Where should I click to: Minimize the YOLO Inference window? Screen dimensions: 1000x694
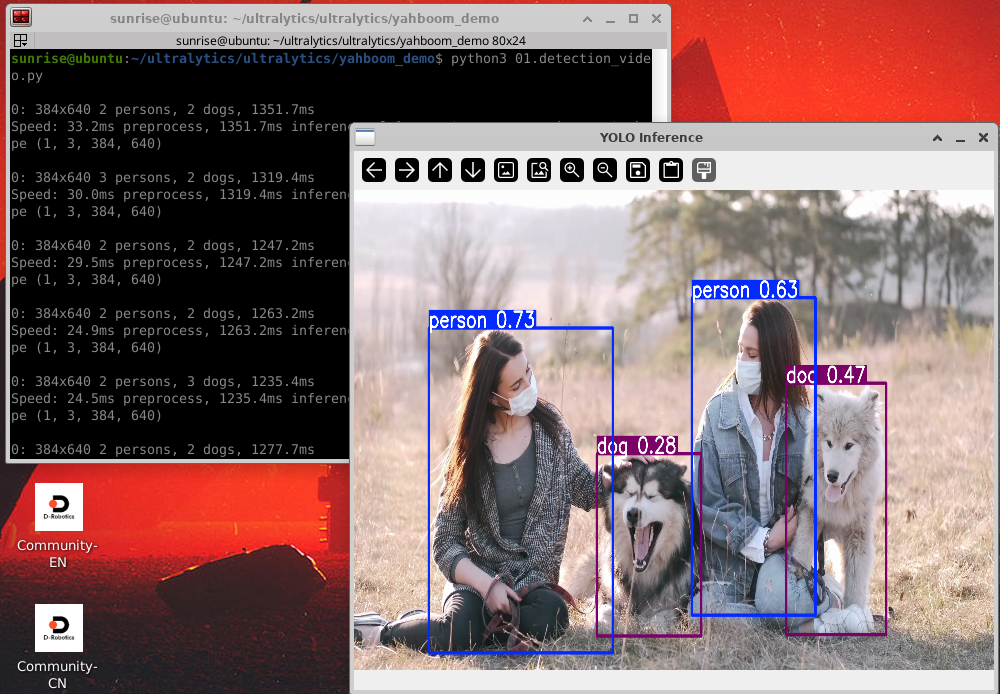pos(960,138)
